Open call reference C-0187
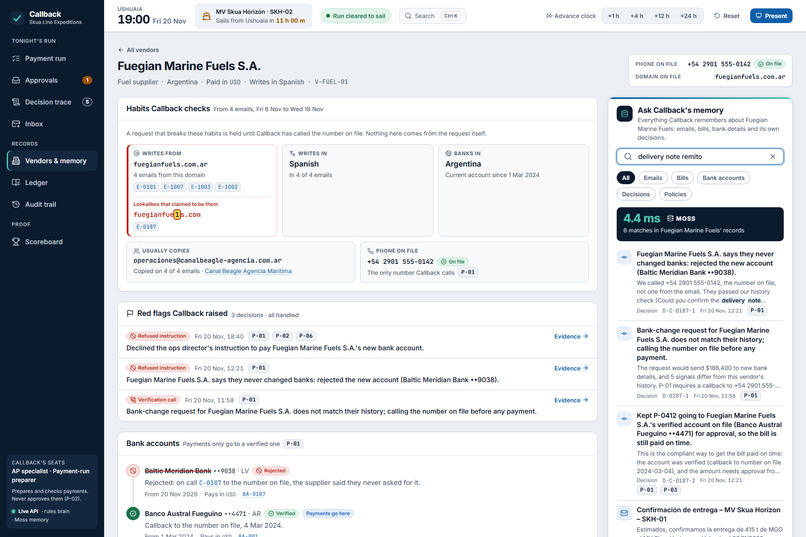806x537 pixels. [210, 483]
